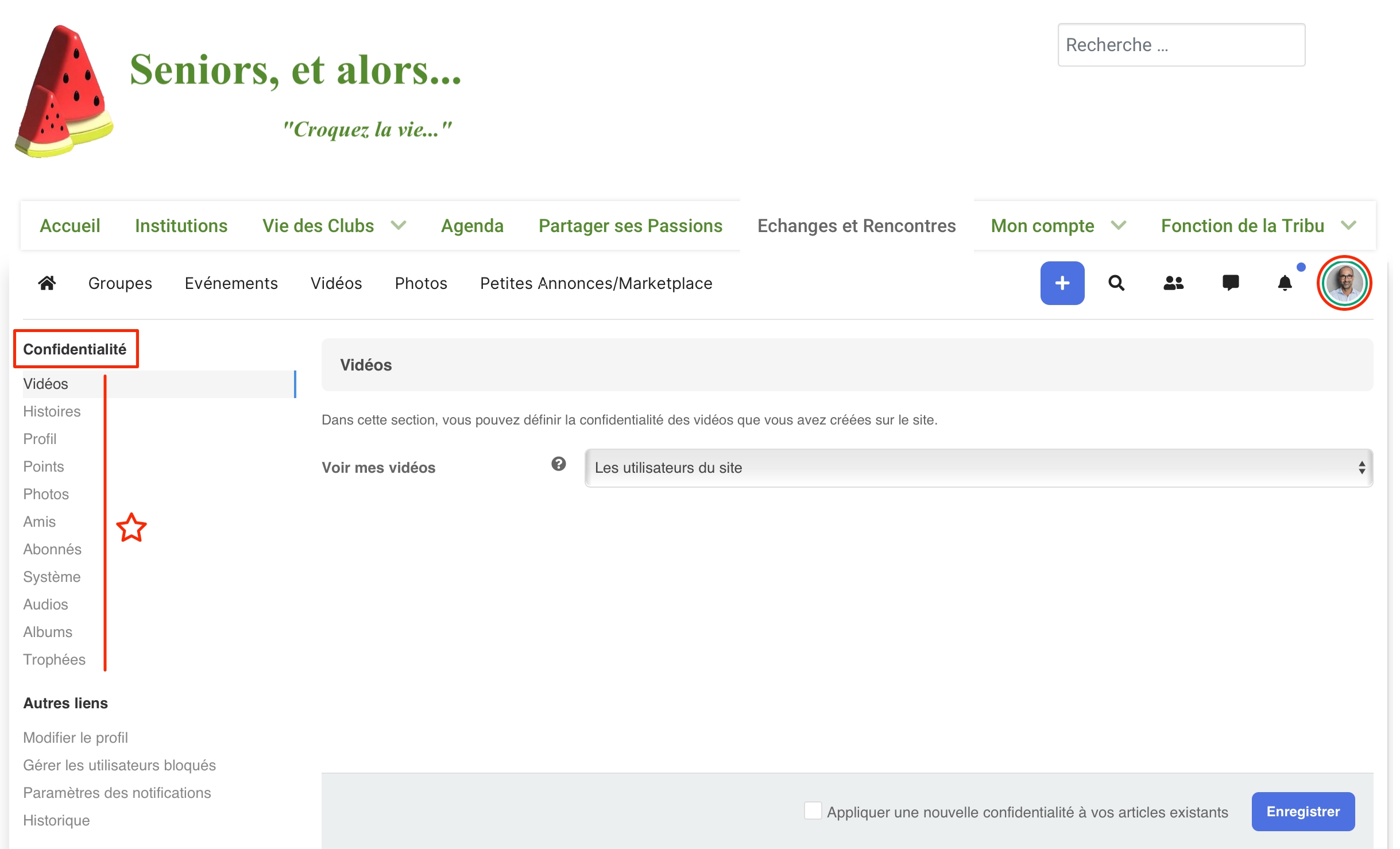The width and height of the screenshot is (1400, 849).
Task: Click the user profile avatar
Action: 1344,283
